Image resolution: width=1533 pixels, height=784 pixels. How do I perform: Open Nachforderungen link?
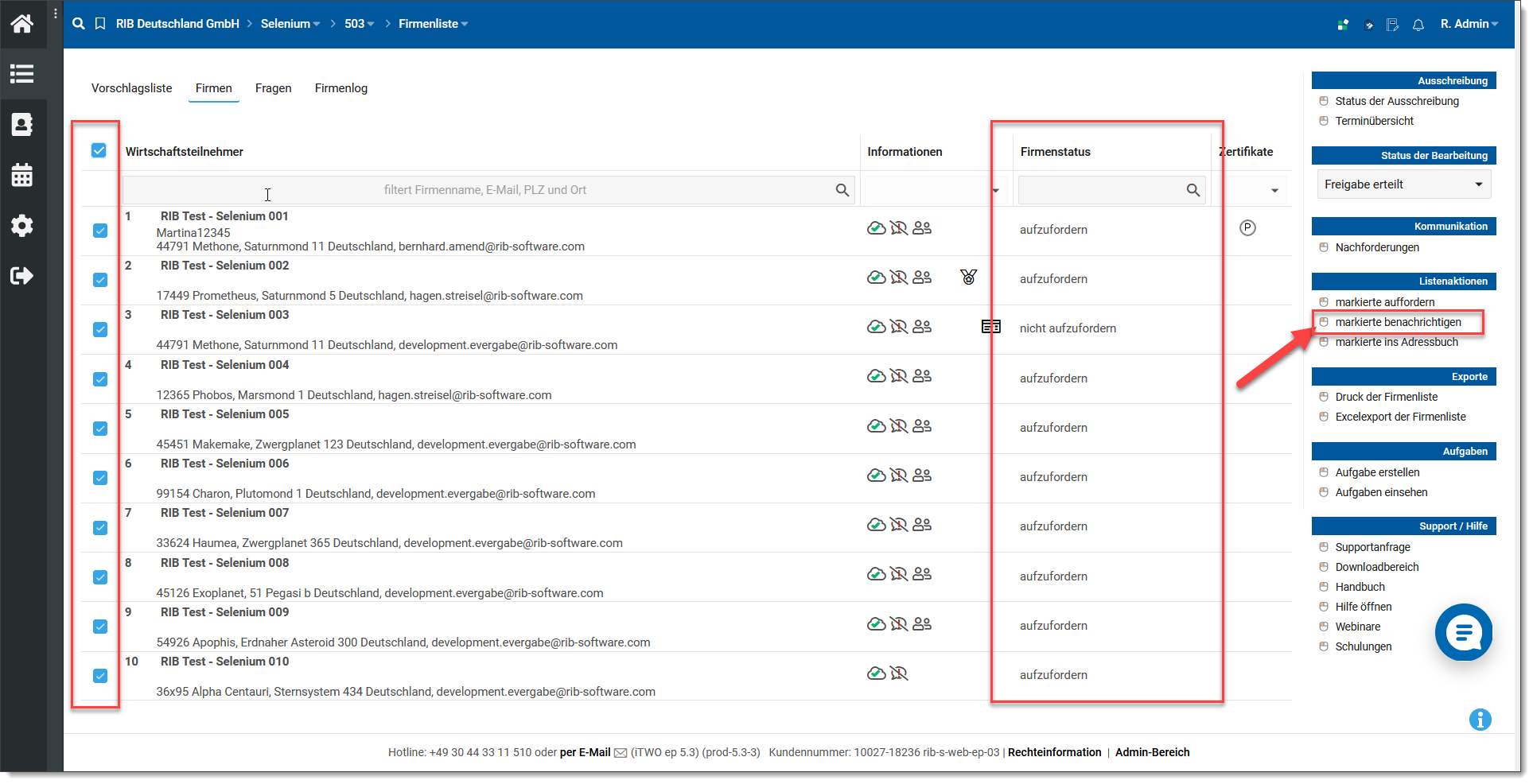(1378, 247)
